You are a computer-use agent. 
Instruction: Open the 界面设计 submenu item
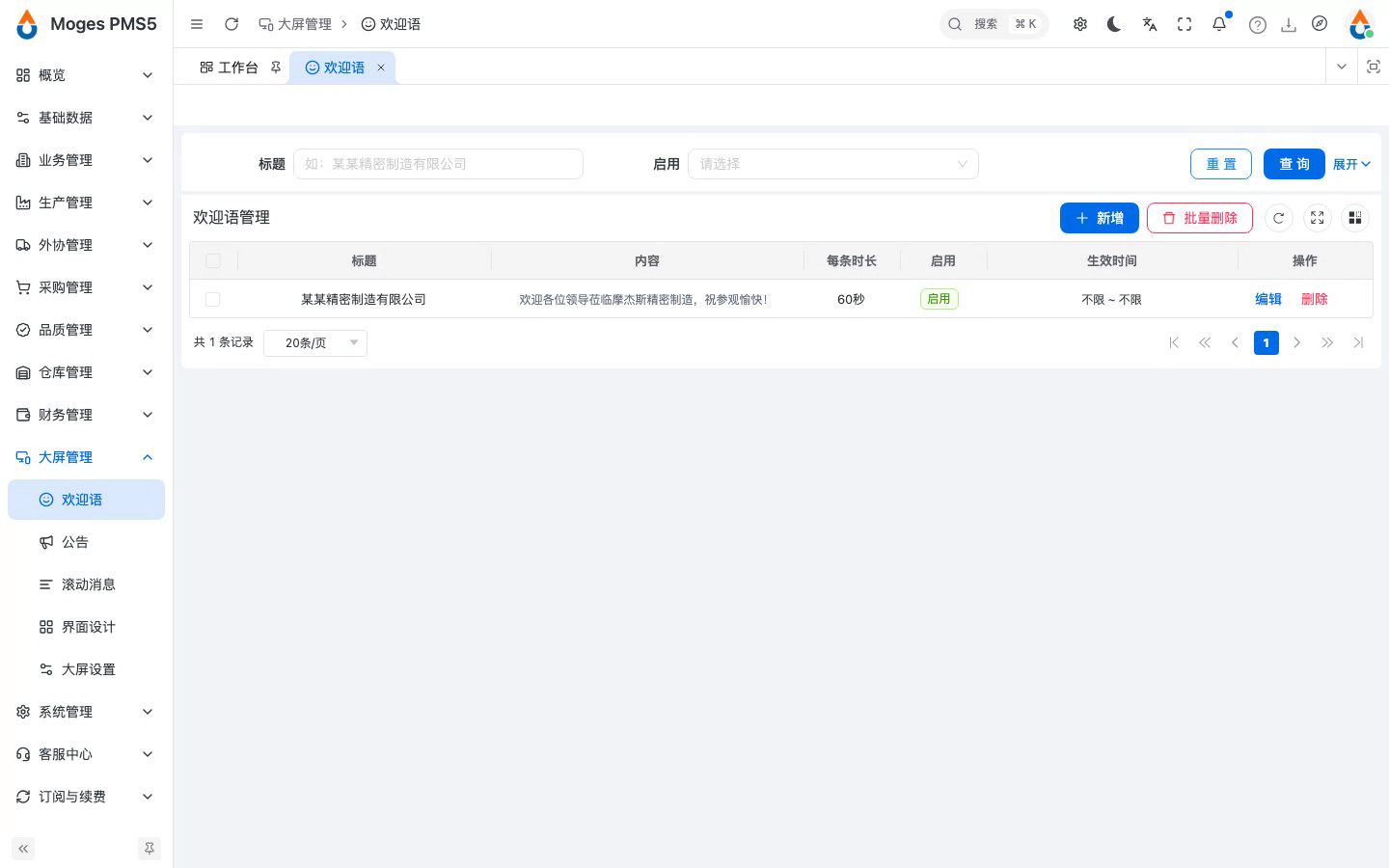[x=86, y=627]
